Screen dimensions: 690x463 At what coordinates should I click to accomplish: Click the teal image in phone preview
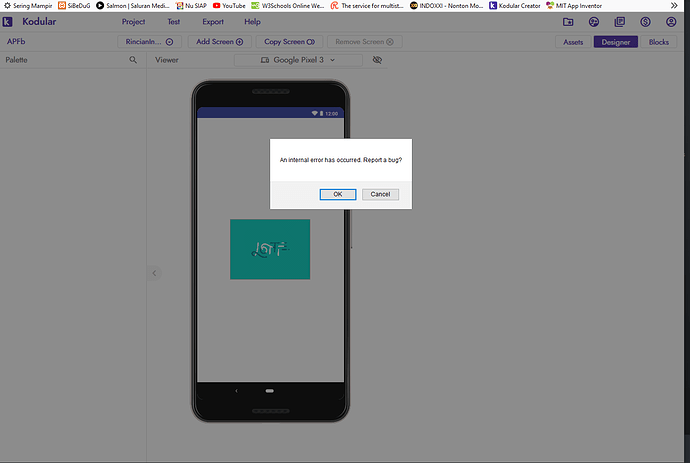[270, 249]
